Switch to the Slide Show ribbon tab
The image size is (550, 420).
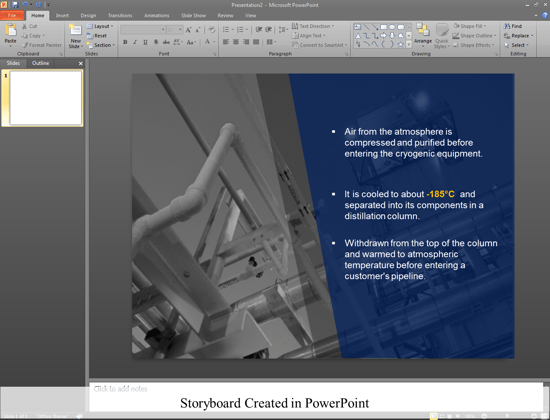click(193, 15)
